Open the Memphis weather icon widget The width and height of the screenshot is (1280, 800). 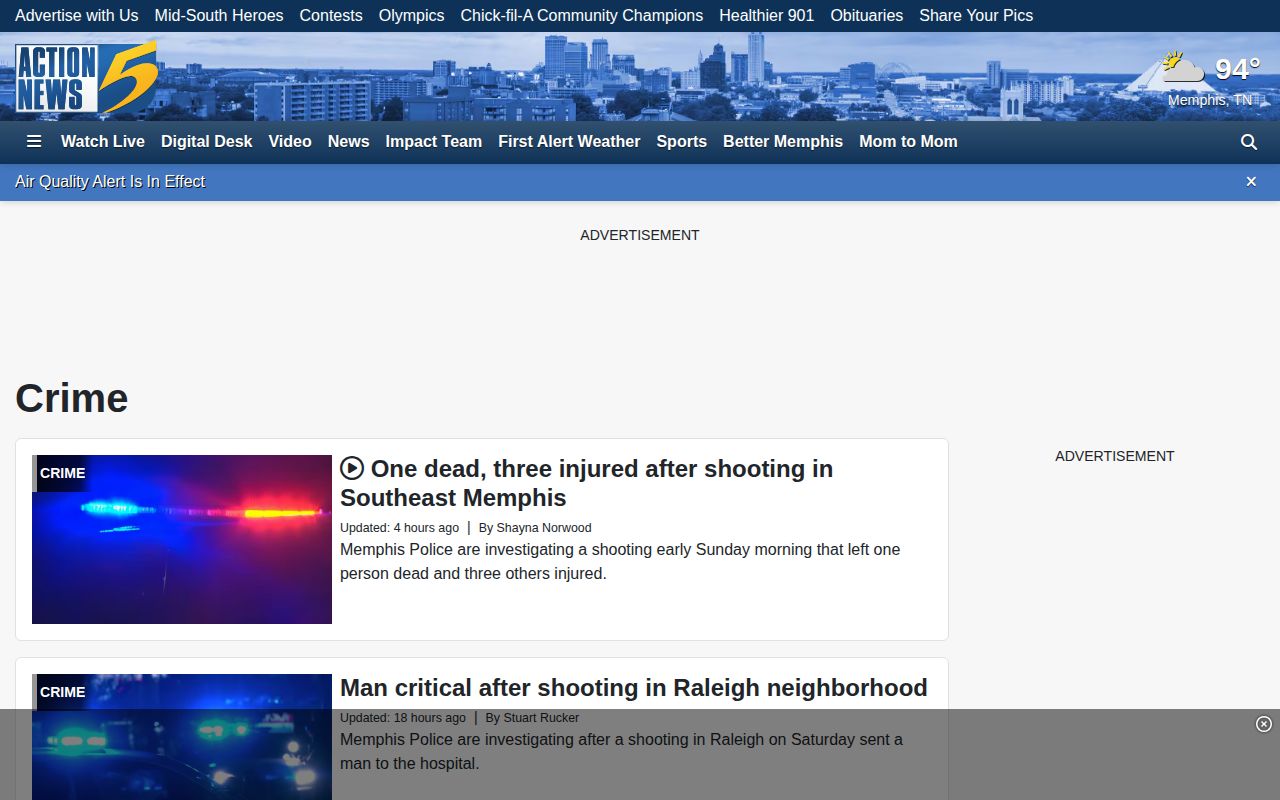(x=1183, y=68)
